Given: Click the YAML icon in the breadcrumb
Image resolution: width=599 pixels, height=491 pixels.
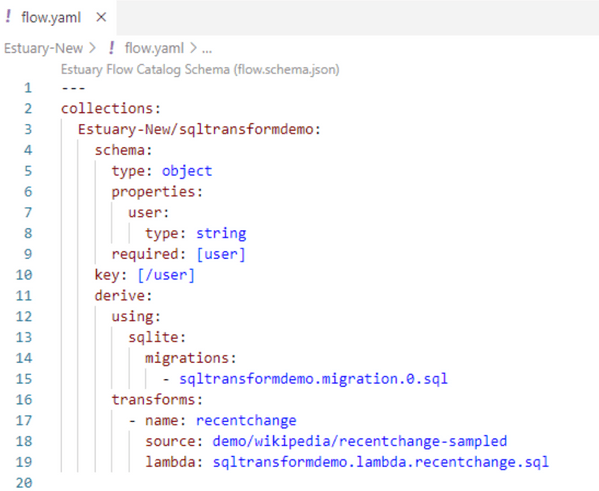Looking at the screenshot, I should coord(111,48).
